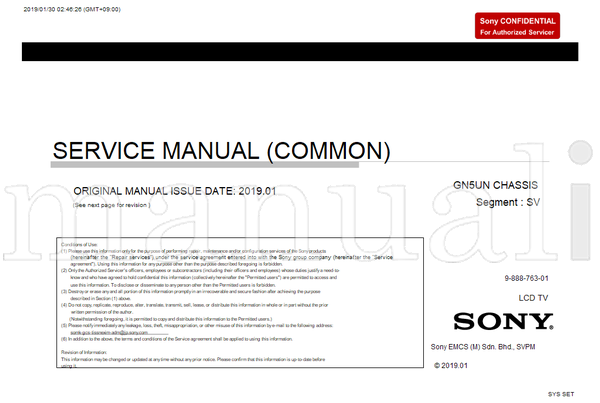Click the Sony EMCS (M) Sdn. Bhd. text
The width and height of the screenshot is (600, 403).
click(x=490, y=347)
